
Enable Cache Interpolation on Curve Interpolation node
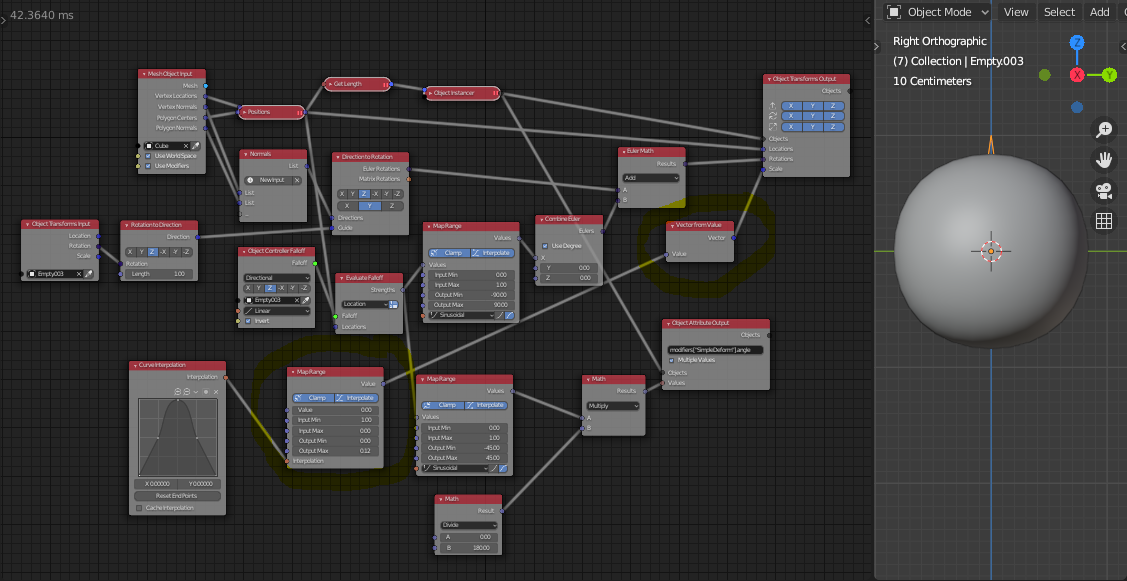tap(139, 508)
